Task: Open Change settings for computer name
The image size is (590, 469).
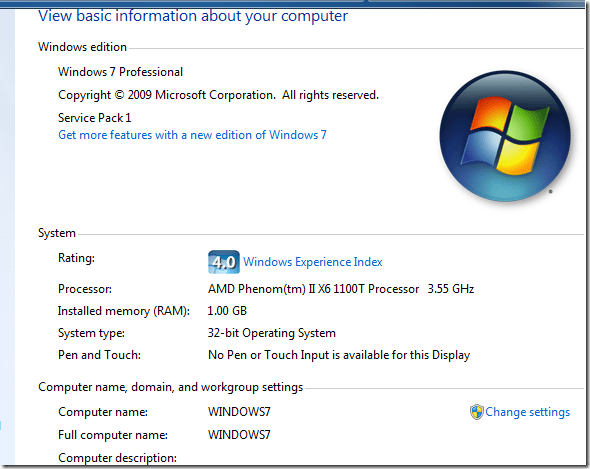Action: tap(528, 412)
